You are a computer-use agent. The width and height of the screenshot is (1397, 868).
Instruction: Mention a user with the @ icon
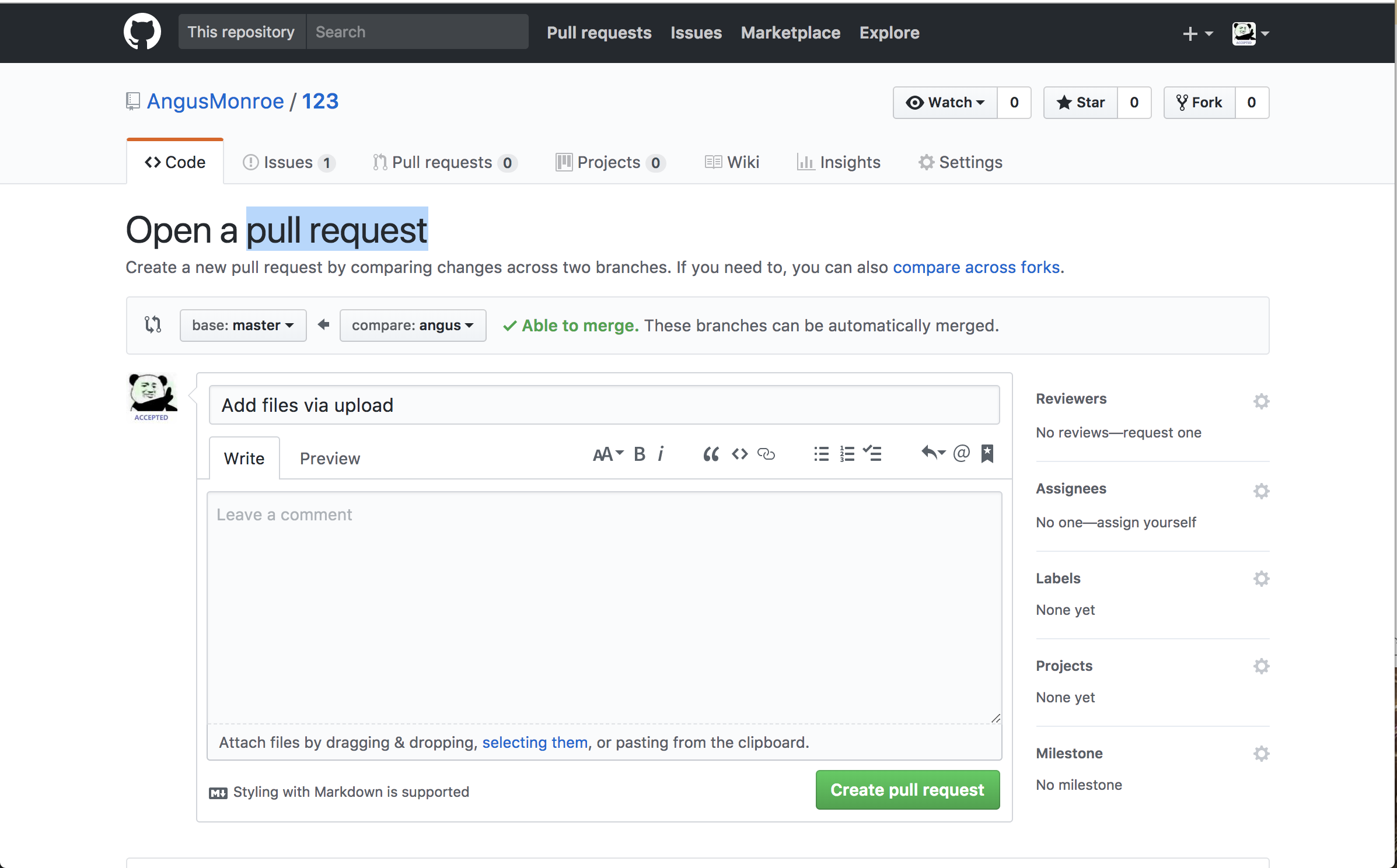(x=961, y=453)
